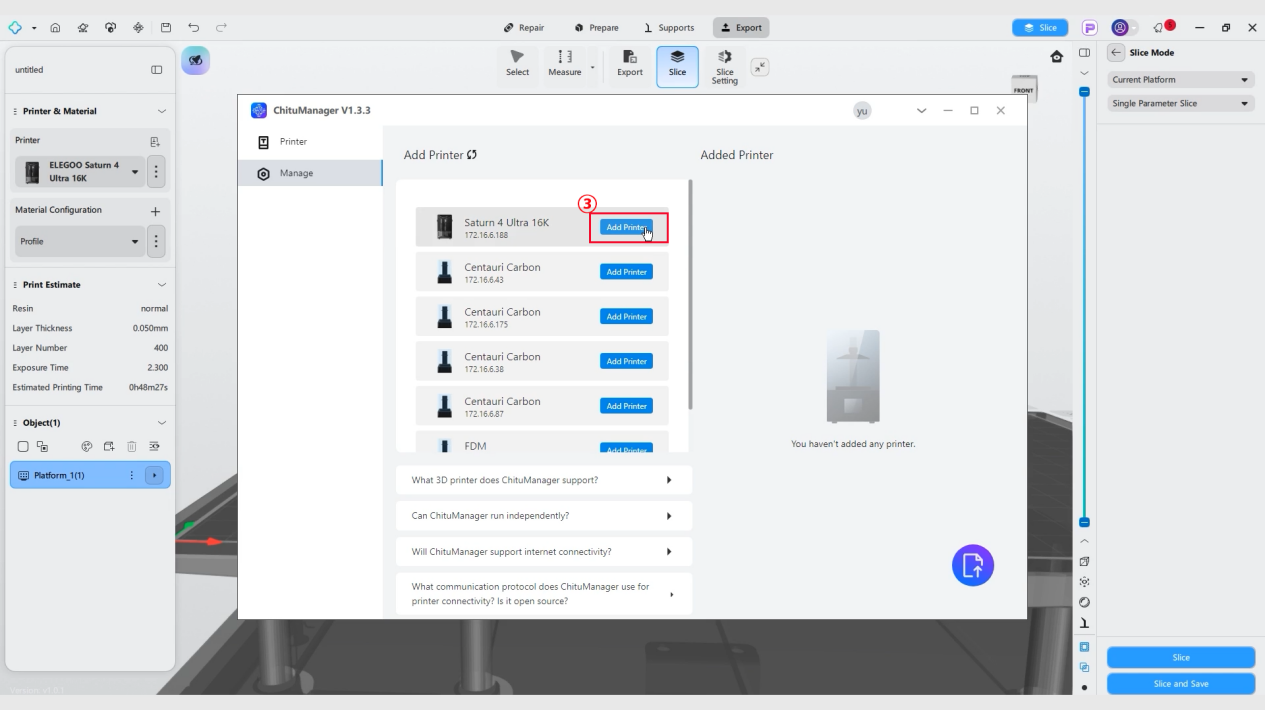Click the supports icon at bottom of right strip
This screenshot has height=710, width=1265.
coord(1084,624)
